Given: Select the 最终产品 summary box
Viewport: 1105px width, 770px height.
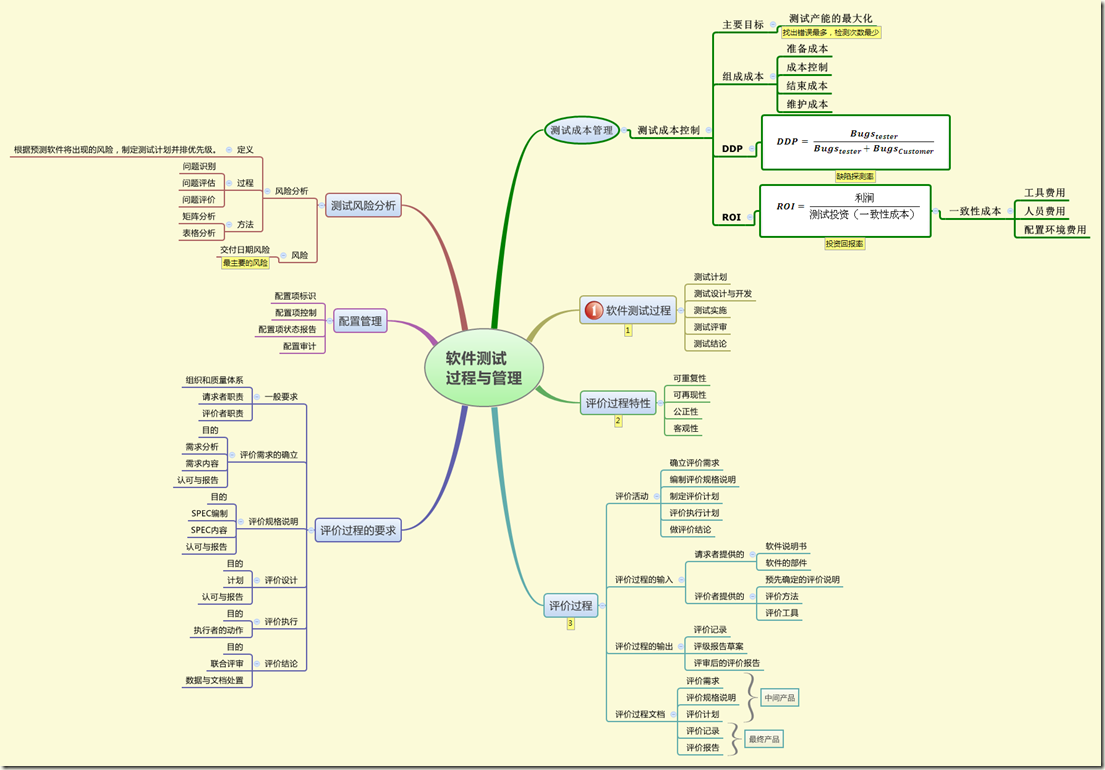Looking at the screenshot, I should 764,739.
